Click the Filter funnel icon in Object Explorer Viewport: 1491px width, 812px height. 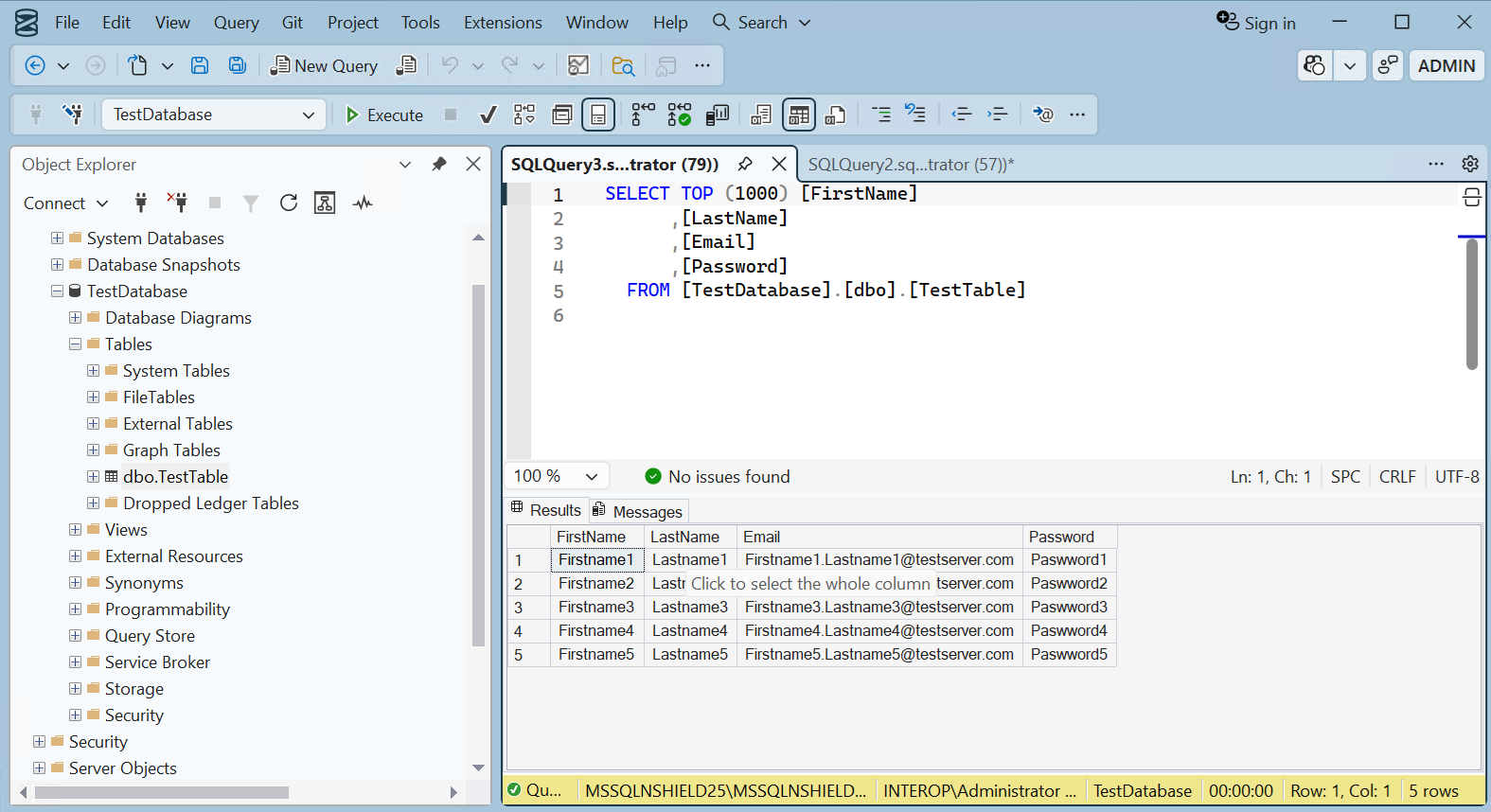tap(251, 203)
